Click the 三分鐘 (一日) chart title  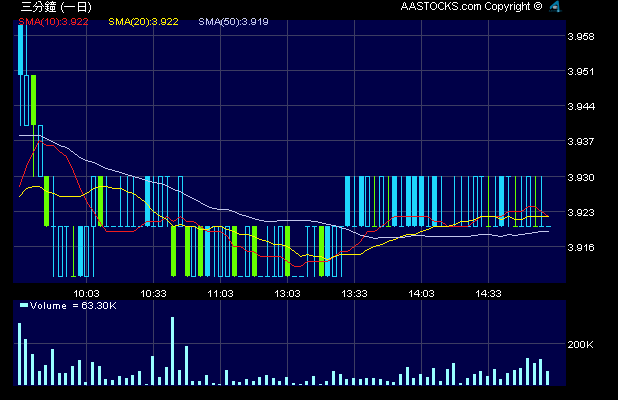56,7
